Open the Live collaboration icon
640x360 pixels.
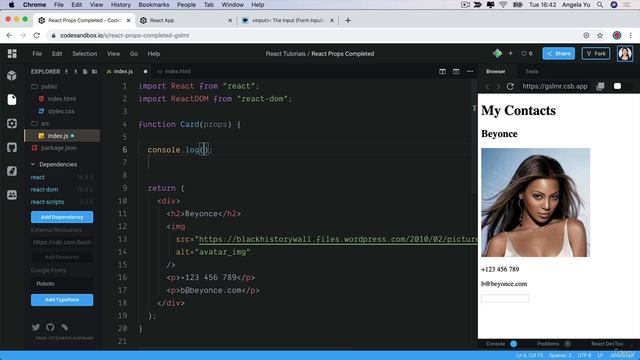12,195
